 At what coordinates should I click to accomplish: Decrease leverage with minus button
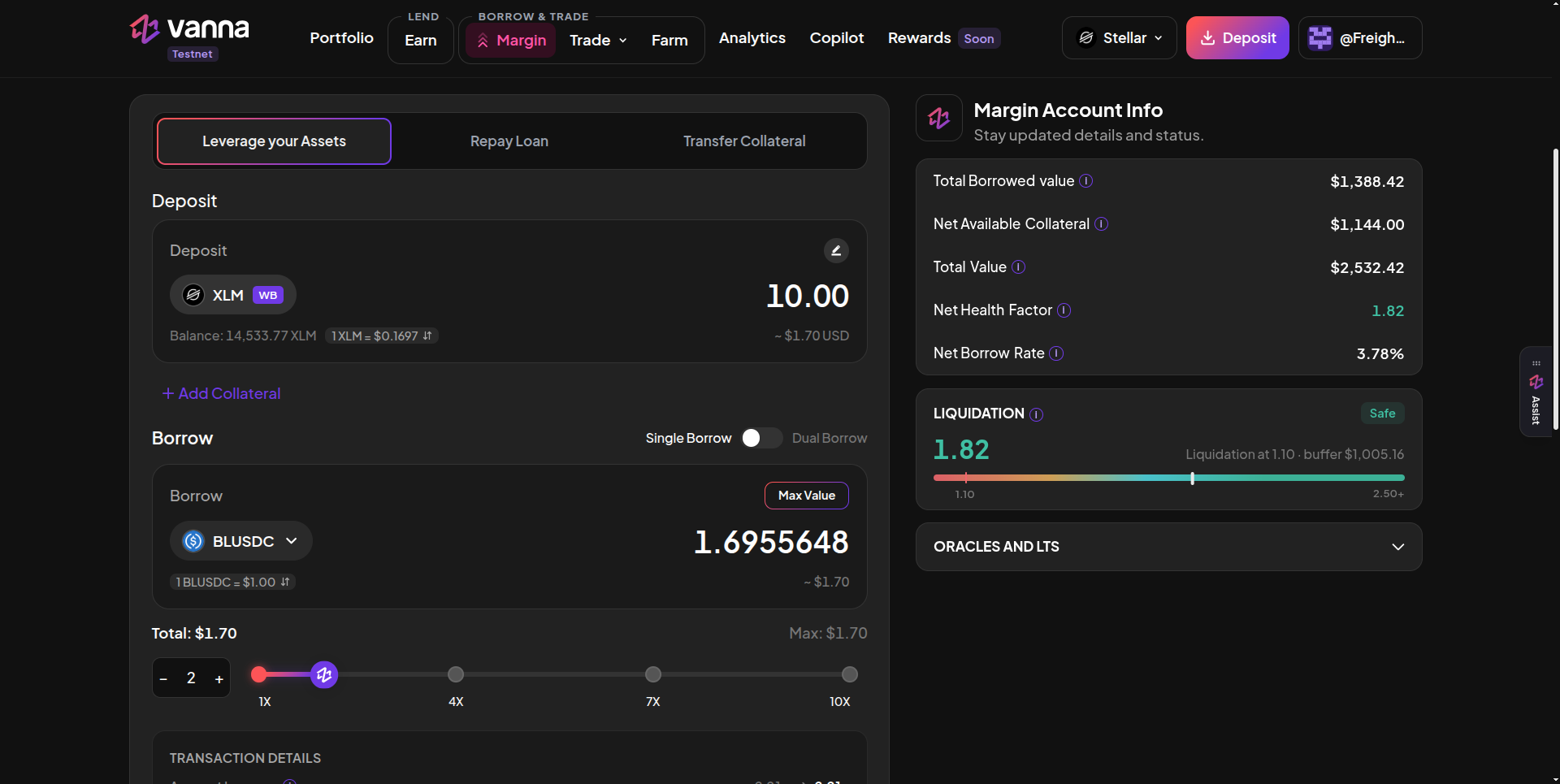(x=164, y=678)
